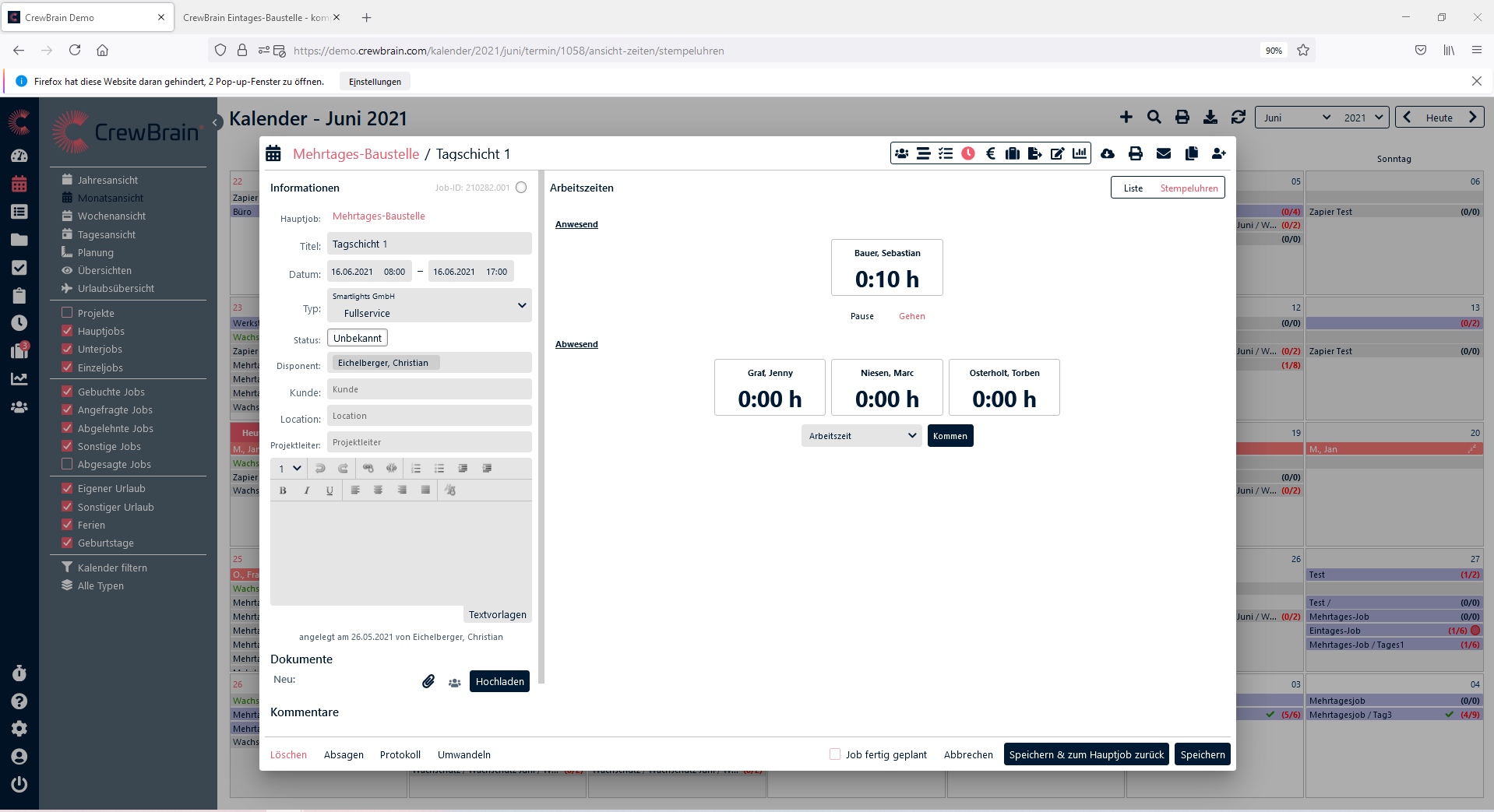Open the bar chart statistics icon

[1080, 153]
